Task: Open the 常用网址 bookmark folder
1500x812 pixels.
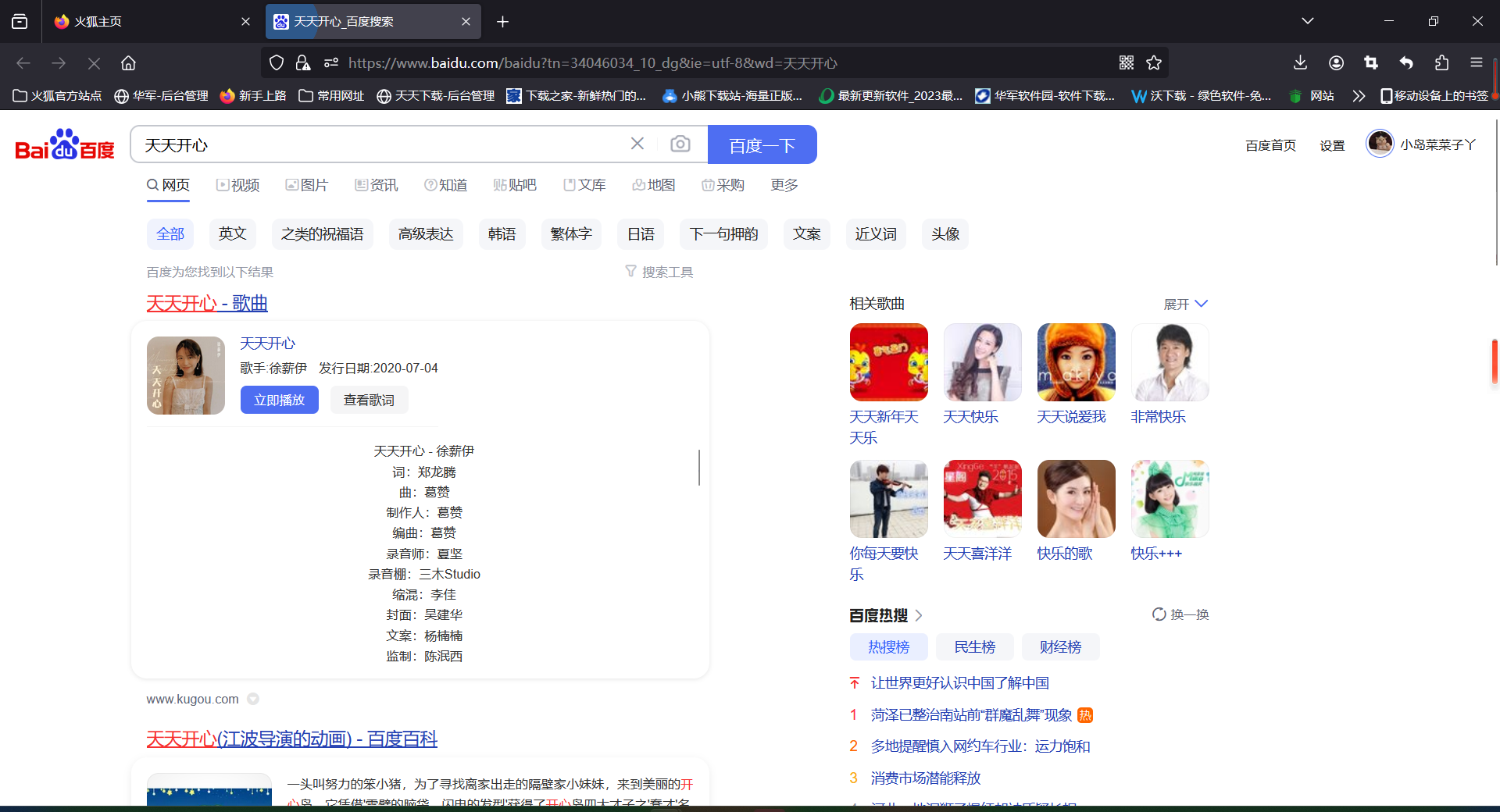Action: click(x=331, y=95)
